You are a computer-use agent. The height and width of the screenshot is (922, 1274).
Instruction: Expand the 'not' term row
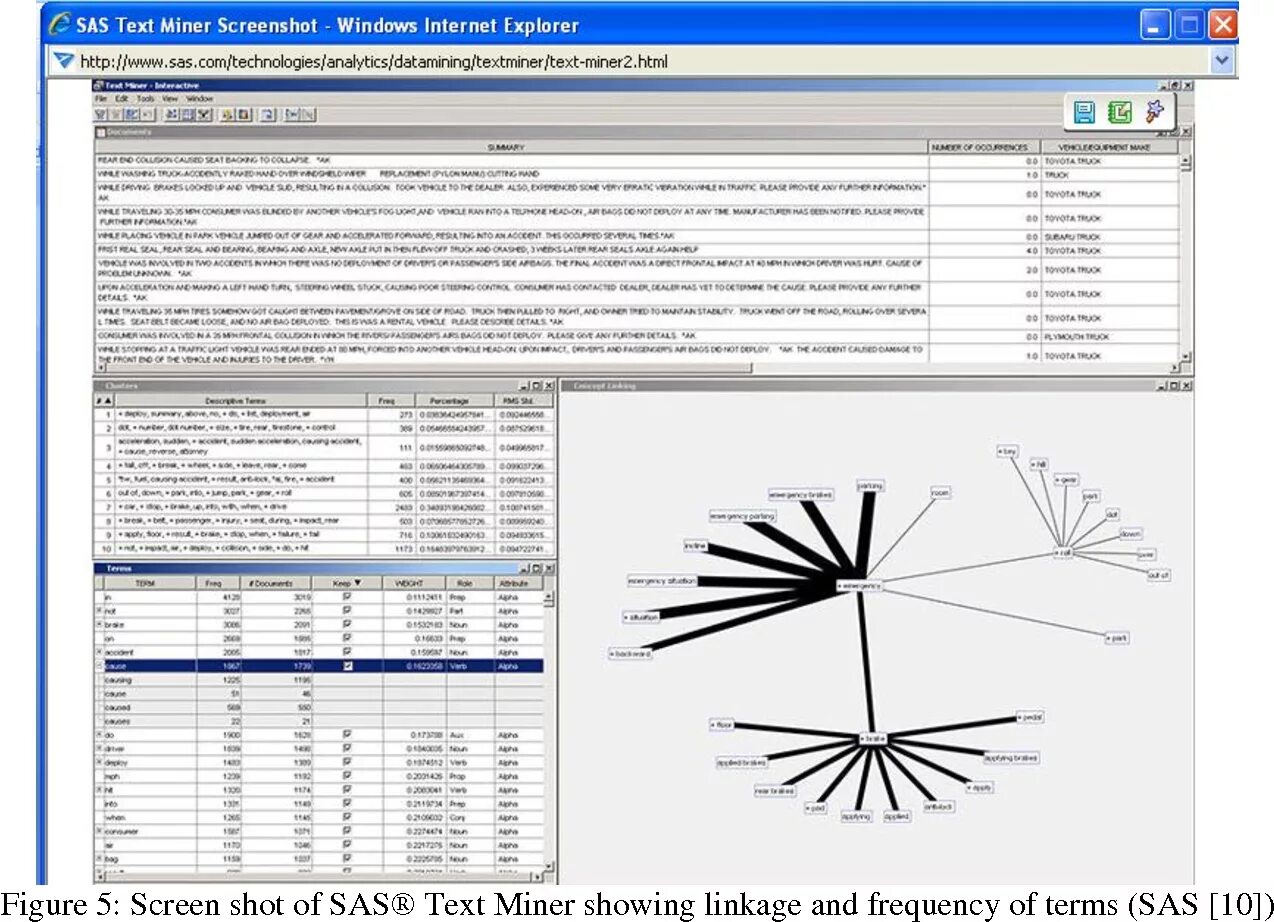coord(99,610)
